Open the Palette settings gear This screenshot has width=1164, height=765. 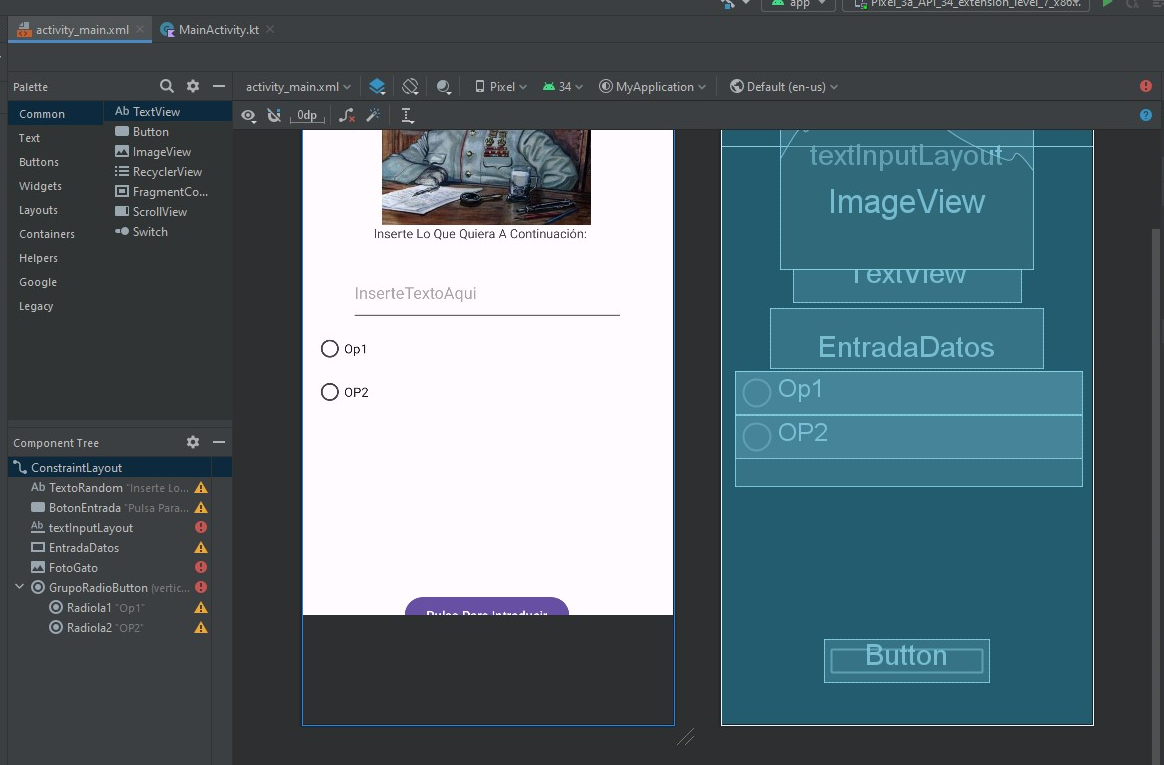(x=193, y=87)
